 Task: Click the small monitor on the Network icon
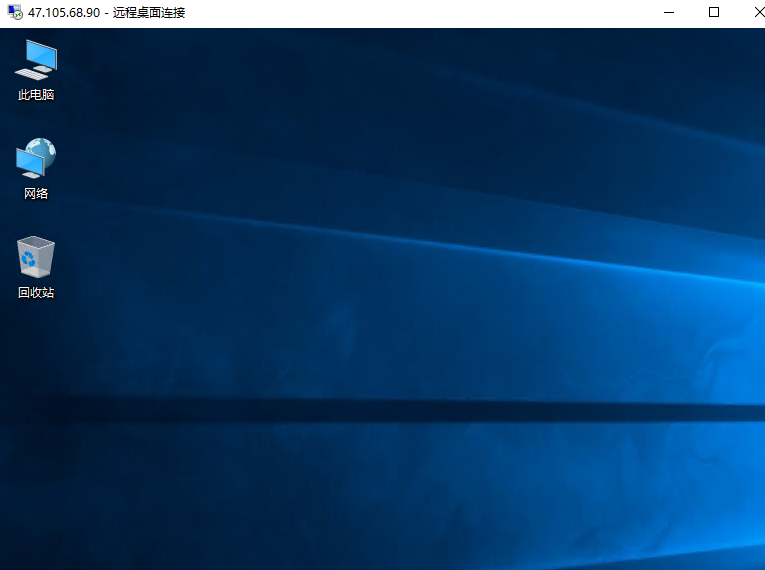coord(28,162)
